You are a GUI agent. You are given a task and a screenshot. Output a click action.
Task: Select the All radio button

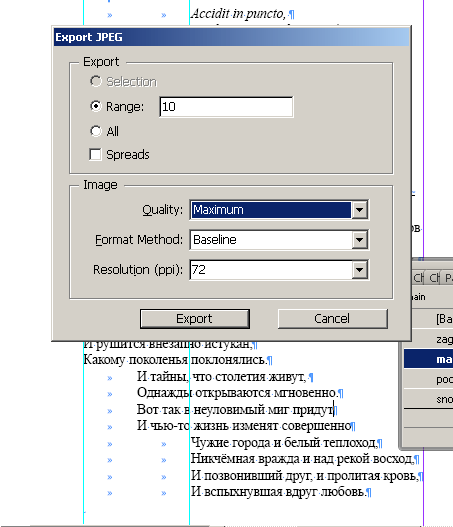coord(96,131)
